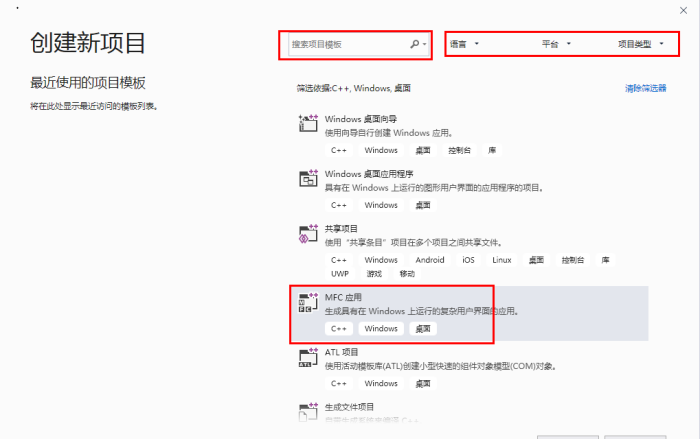Click the 生成文件项目 template icon
This screenshot has width=700, height=439.
click(x=308, y=412)
